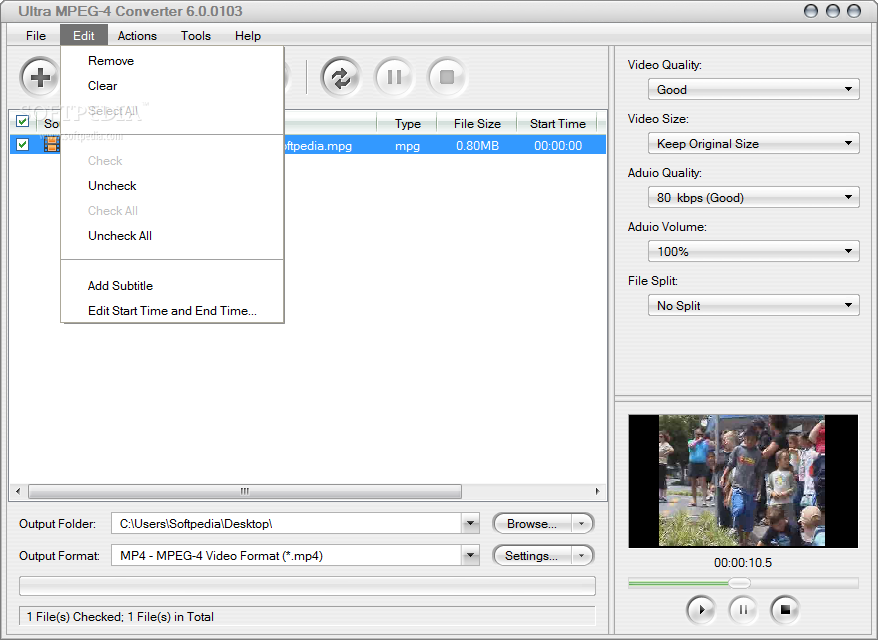This screenshot has width=878, height=640.
Task: Click the film strip icon of softpedia.mpg
Action: click(x=52, y=144)
